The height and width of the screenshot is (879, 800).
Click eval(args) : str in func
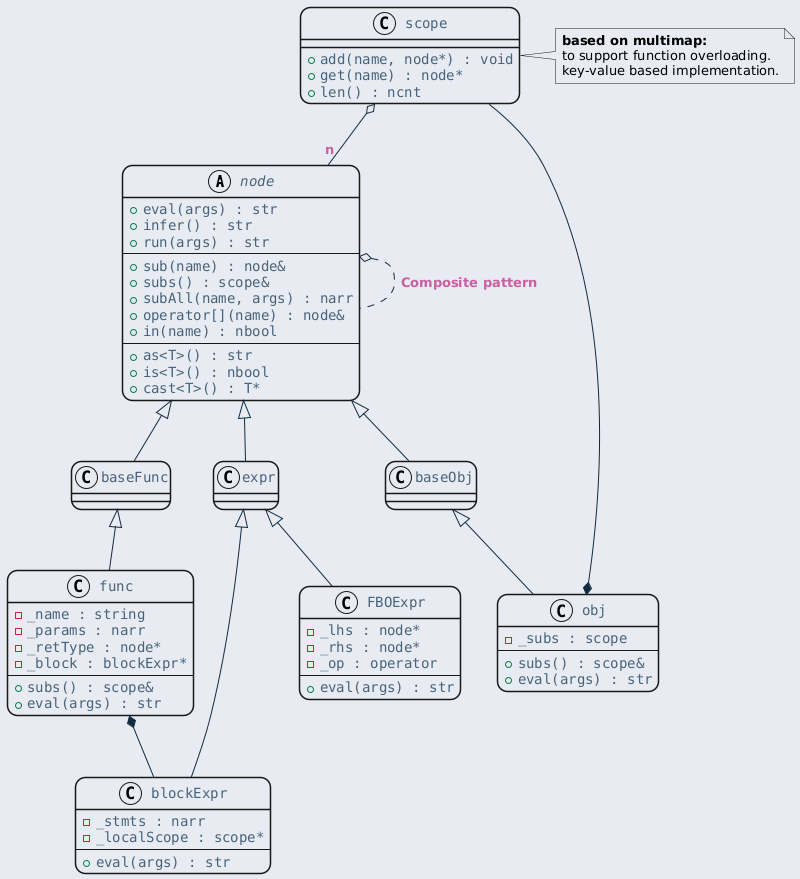(x=94, y=704)
